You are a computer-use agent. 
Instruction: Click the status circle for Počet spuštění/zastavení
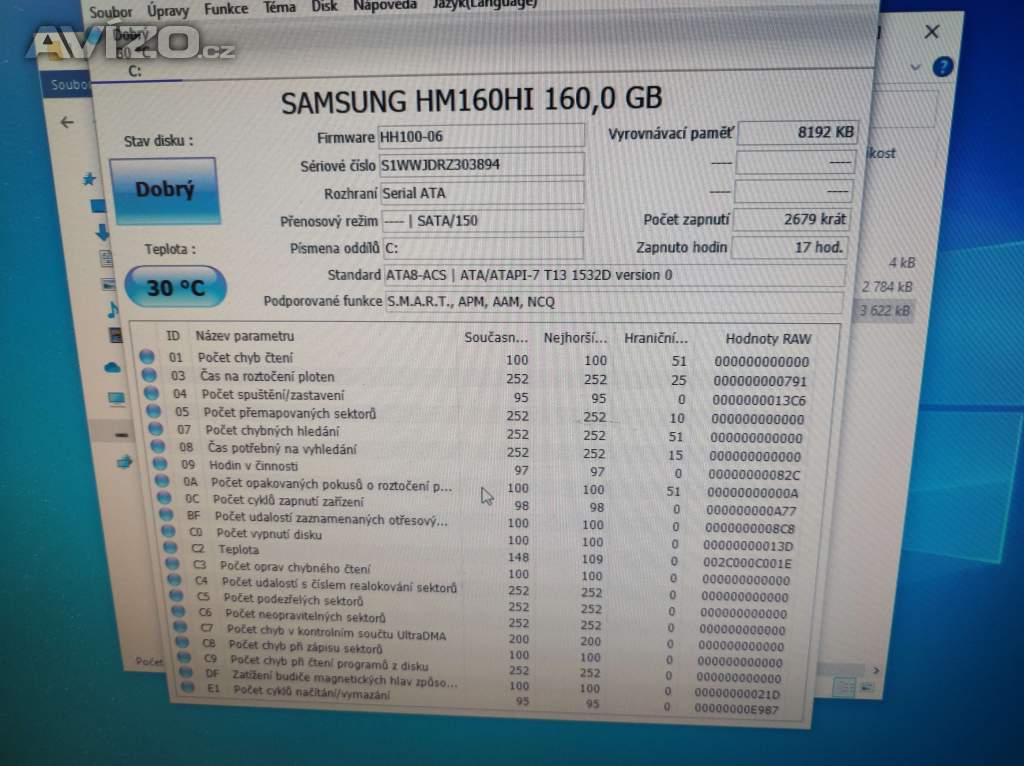[x=151, y=393]
